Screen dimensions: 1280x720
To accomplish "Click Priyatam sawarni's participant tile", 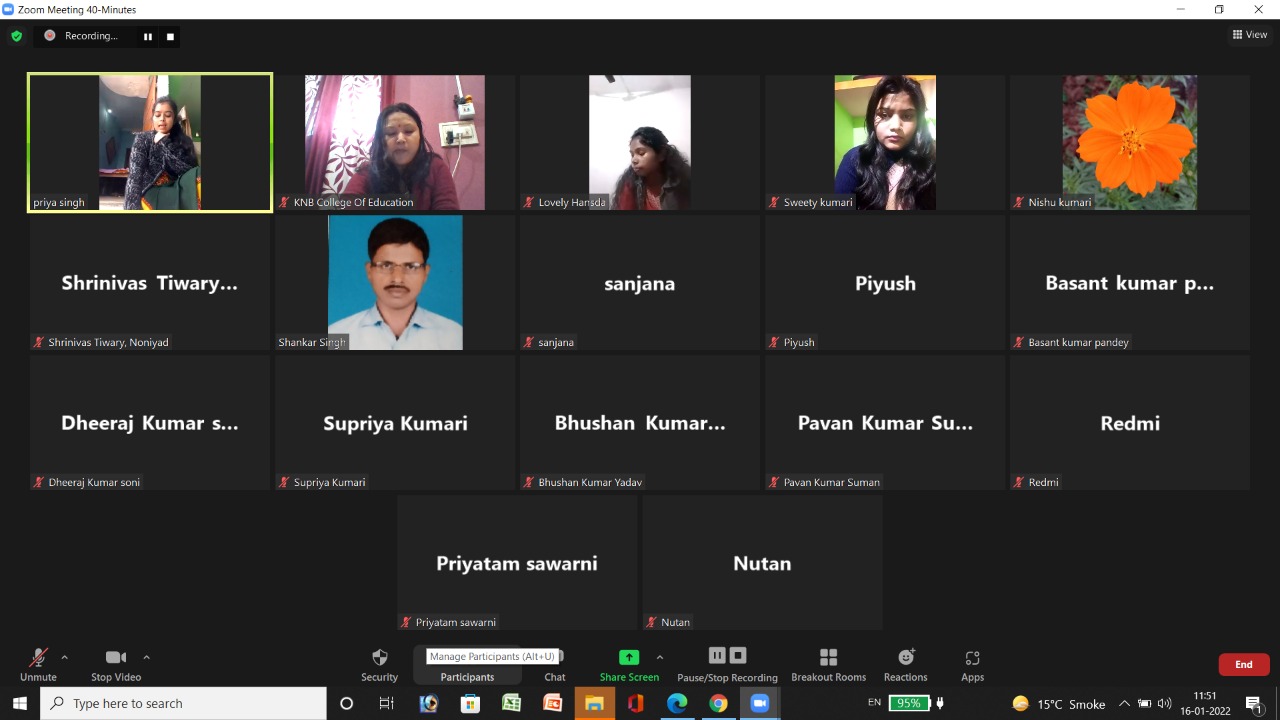I will coord(517,562).
